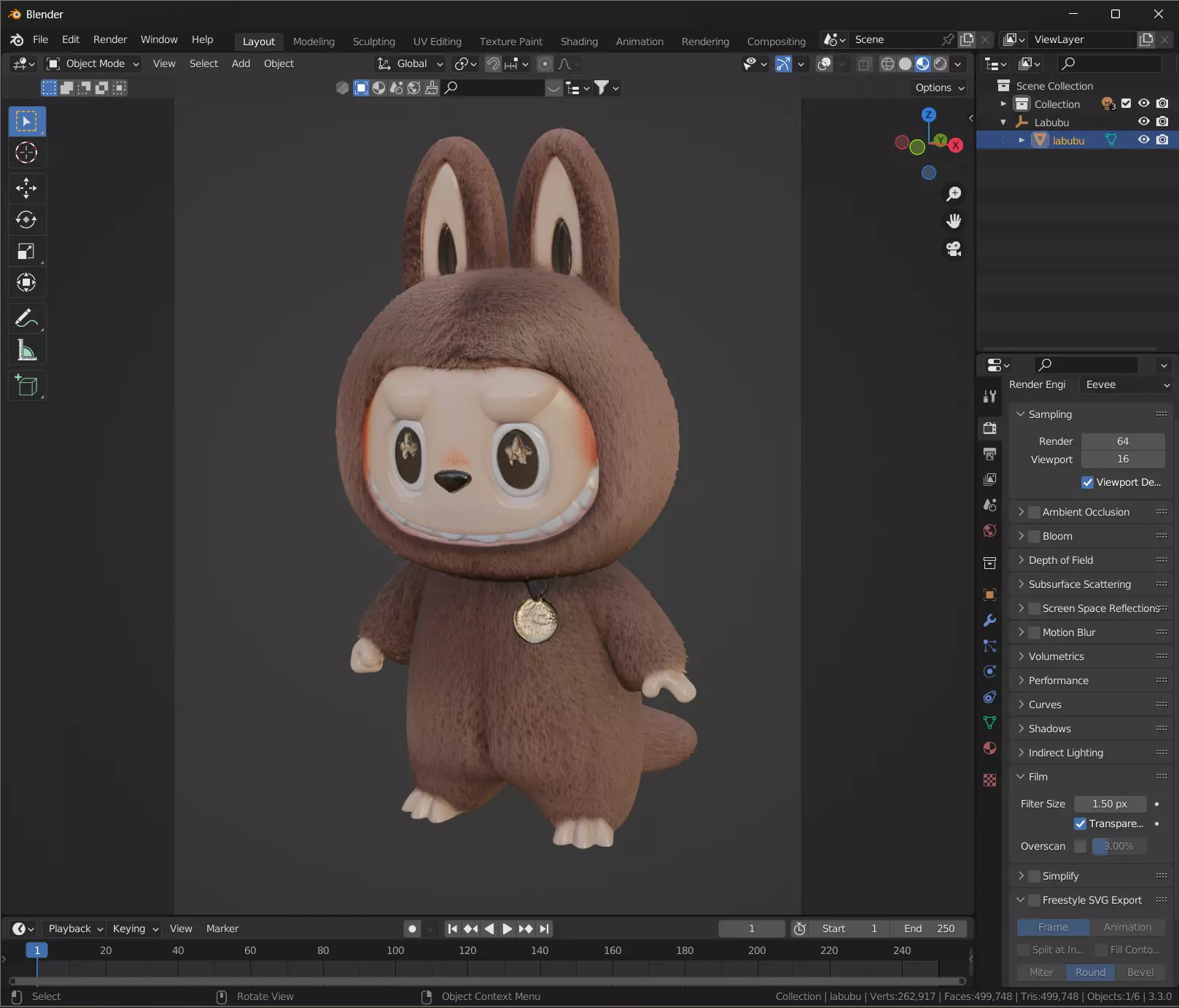Switch to the UV Editing workspace tab

437,42
